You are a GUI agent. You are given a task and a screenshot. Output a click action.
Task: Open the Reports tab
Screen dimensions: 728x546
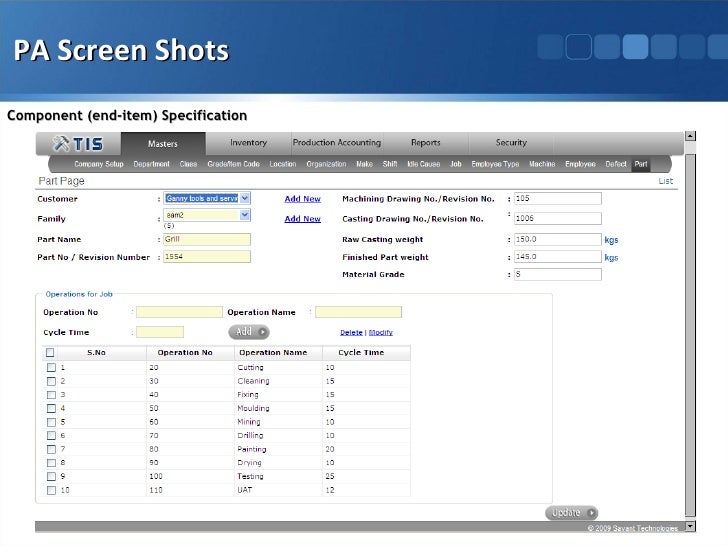[425, 143]
